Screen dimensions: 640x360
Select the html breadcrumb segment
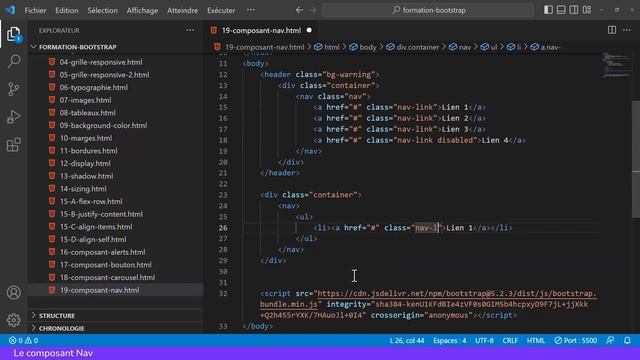coord(327,47)
